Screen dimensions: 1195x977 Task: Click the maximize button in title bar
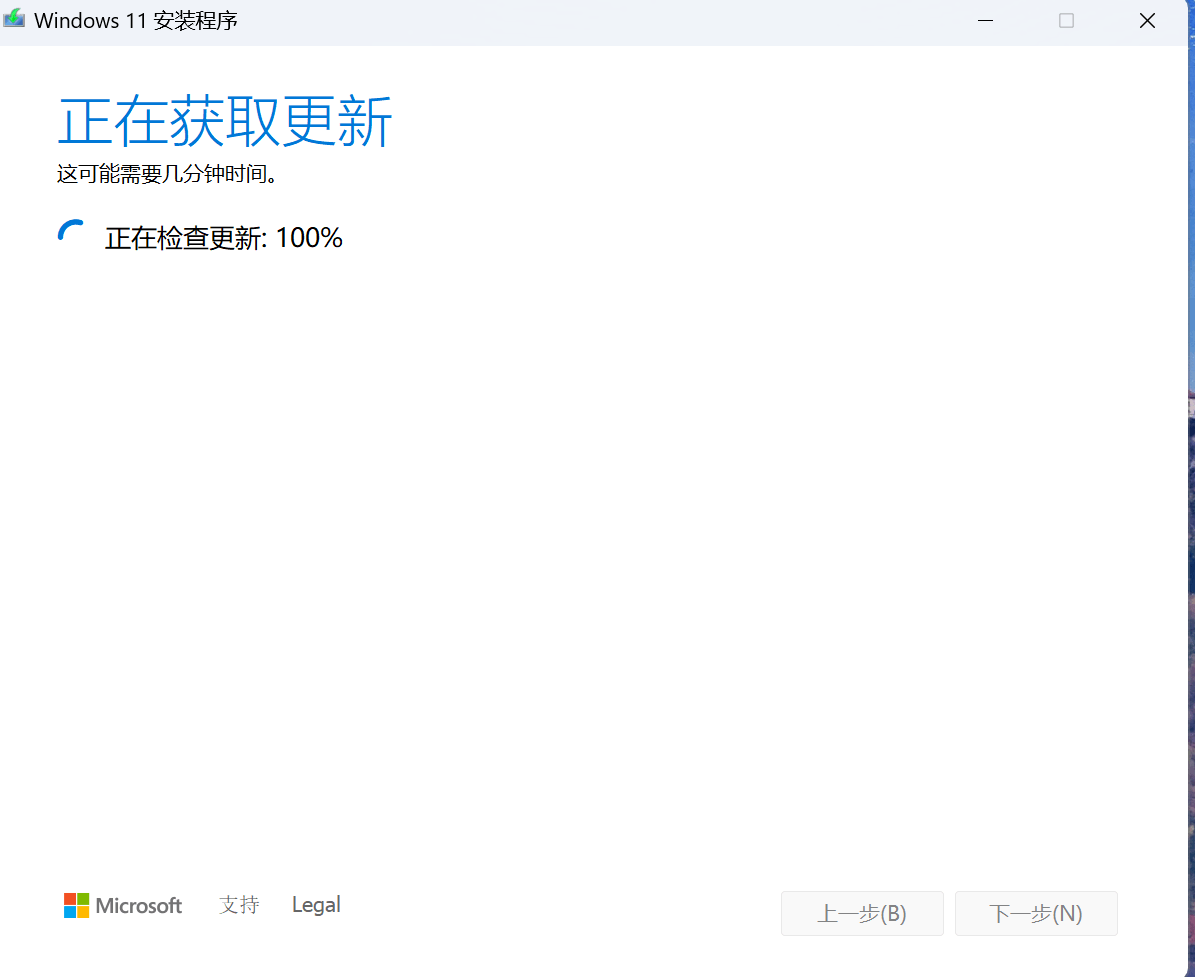pyautogui.click(x=1066, y=21)
